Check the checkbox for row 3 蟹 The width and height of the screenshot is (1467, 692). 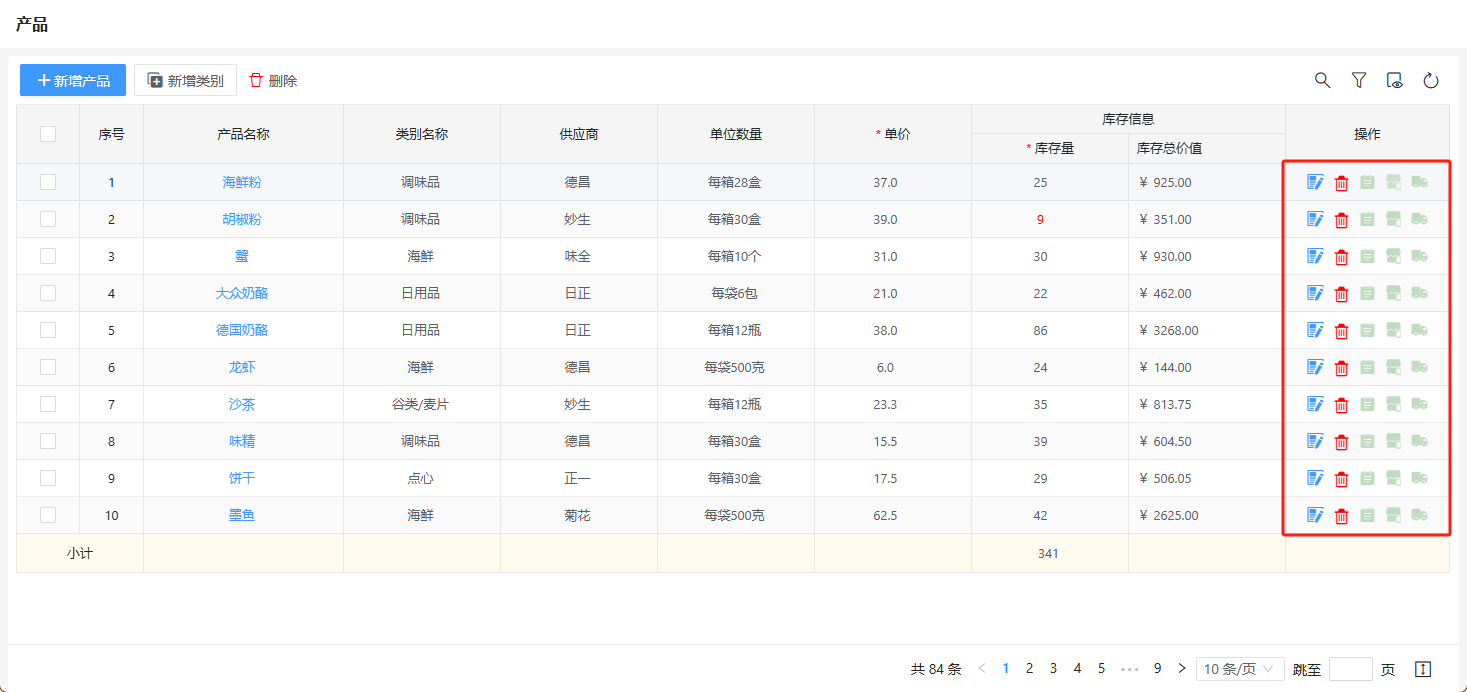pos(48,256)
